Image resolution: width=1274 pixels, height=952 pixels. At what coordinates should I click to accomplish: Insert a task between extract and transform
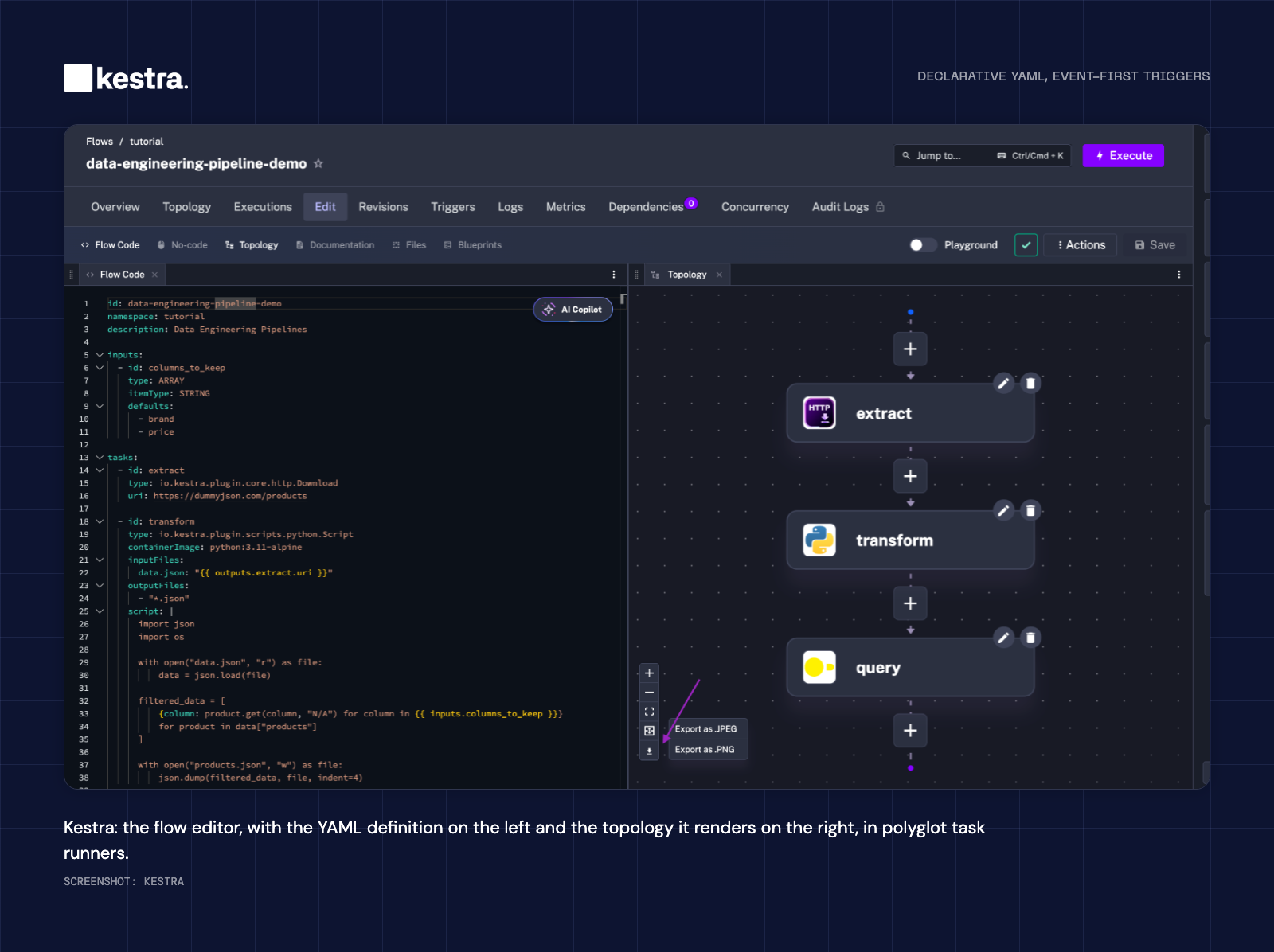(910, 476)
